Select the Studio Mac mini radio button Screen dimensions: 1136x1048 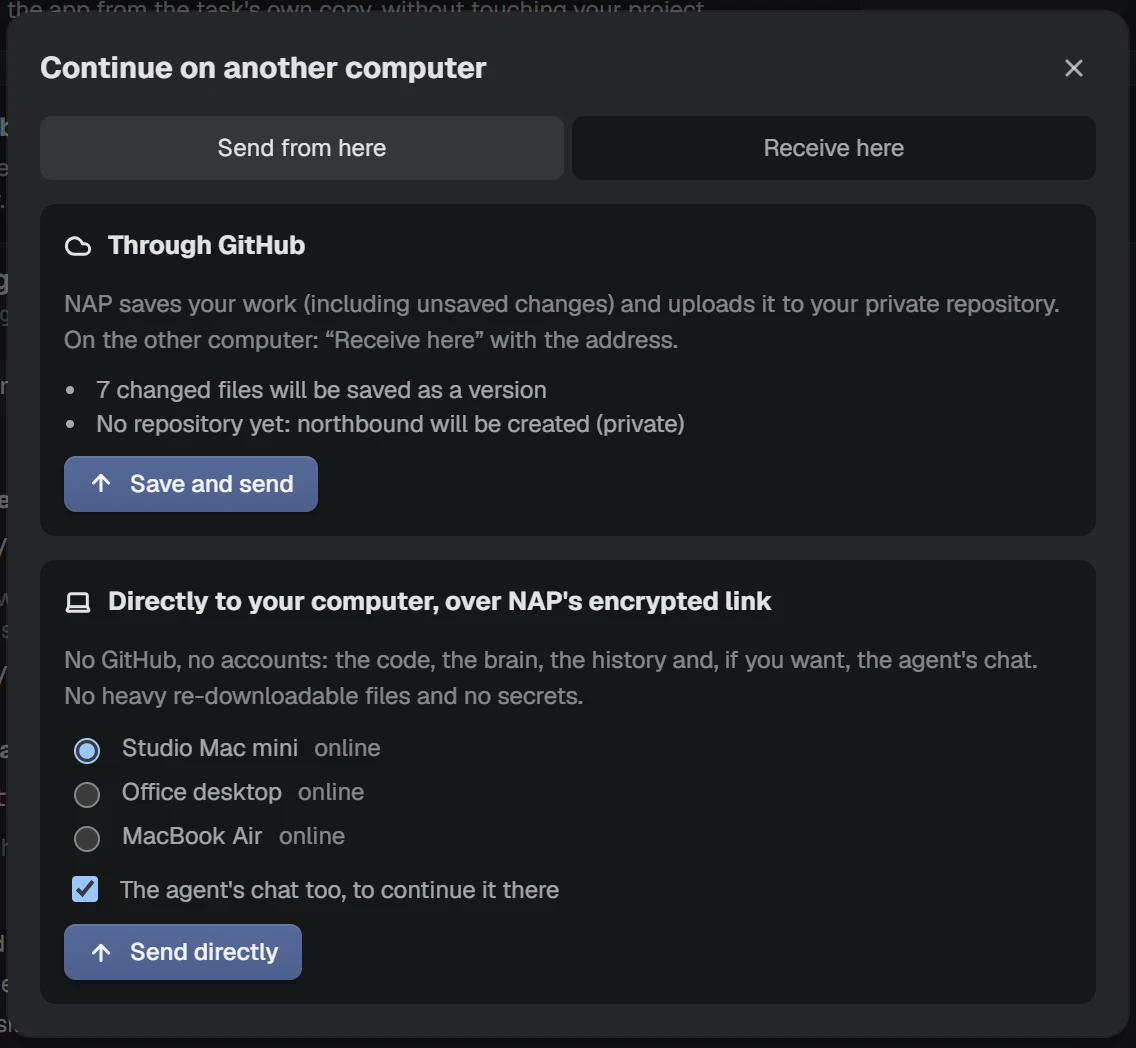point(87,750)
